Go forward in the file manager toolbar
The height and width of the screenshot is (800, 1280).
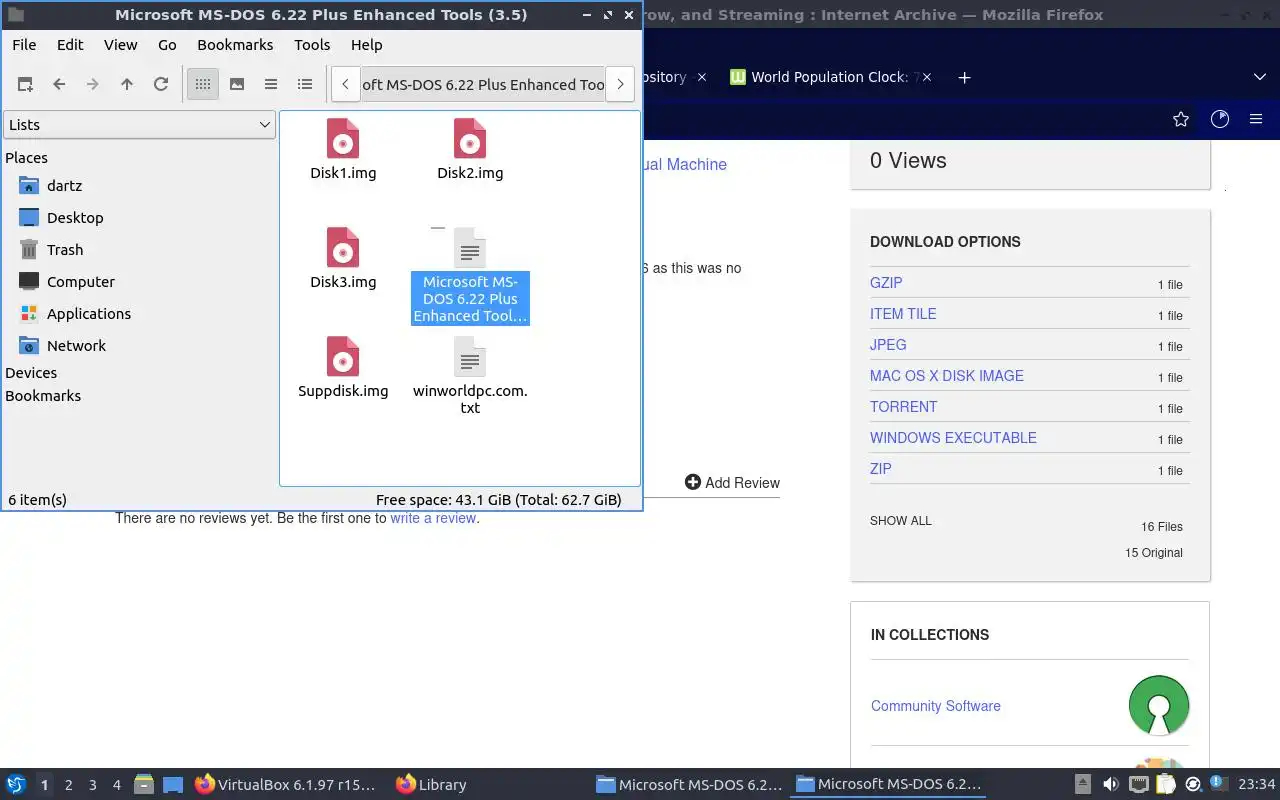point(93,85)
